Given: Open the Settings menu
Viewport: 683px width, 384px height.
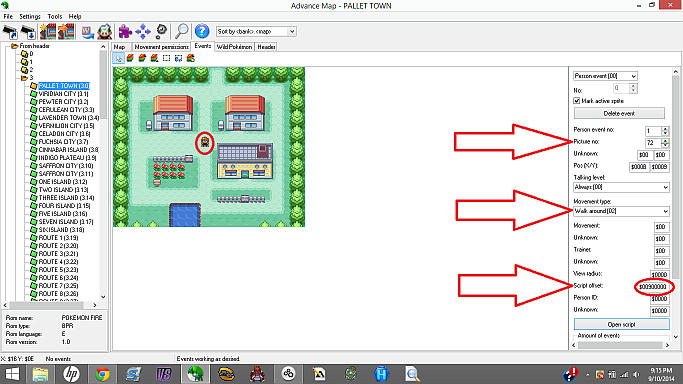Looking at the screenshot, I should coord(30,17).
